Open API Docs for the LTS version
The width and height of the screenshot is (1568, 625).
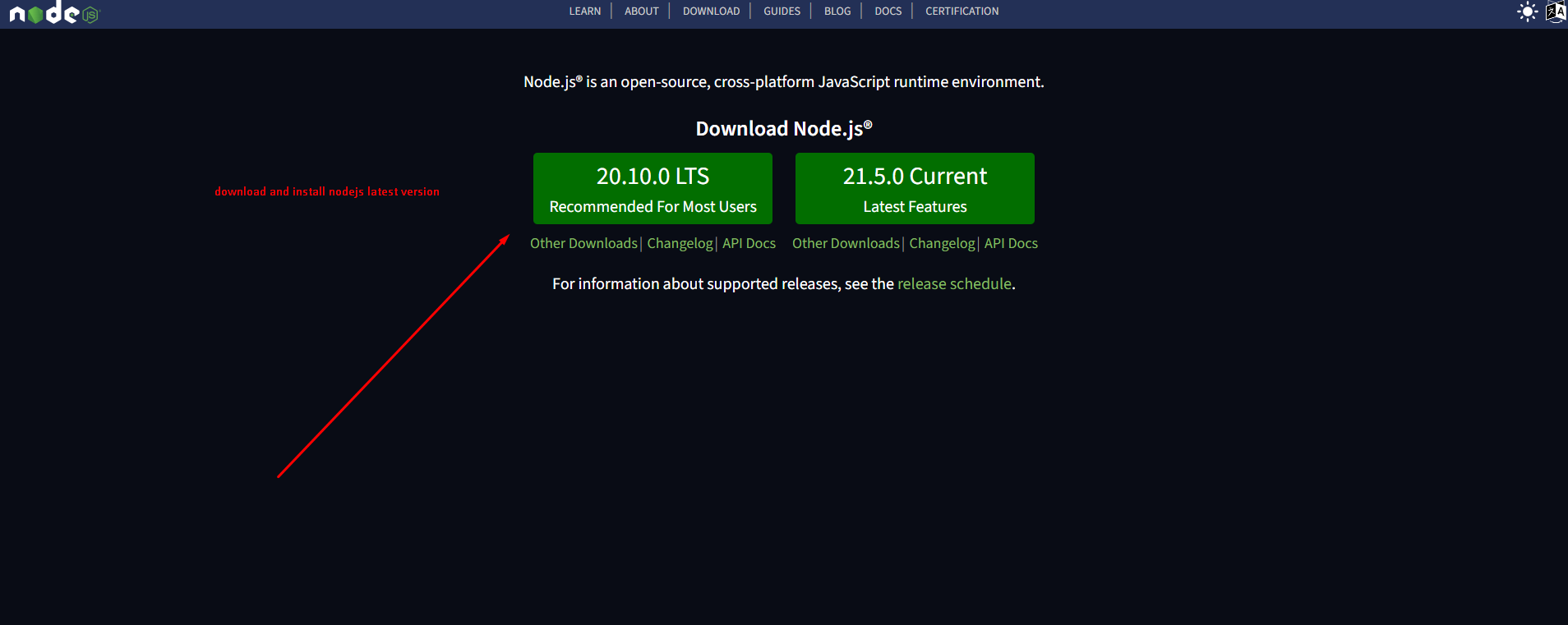[x=749, y=243]
